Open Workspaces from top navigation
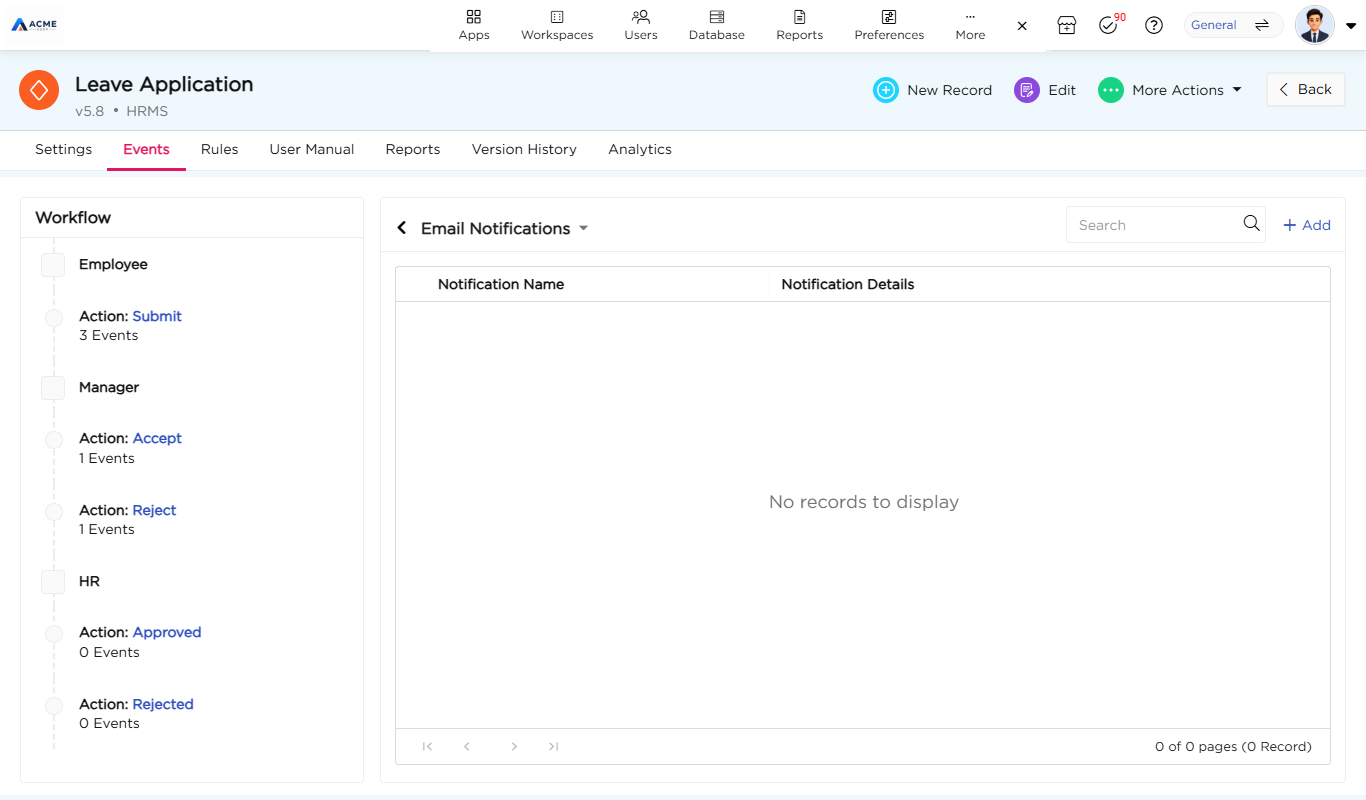This screenshot has height=800, width=1366. [557, 25]
